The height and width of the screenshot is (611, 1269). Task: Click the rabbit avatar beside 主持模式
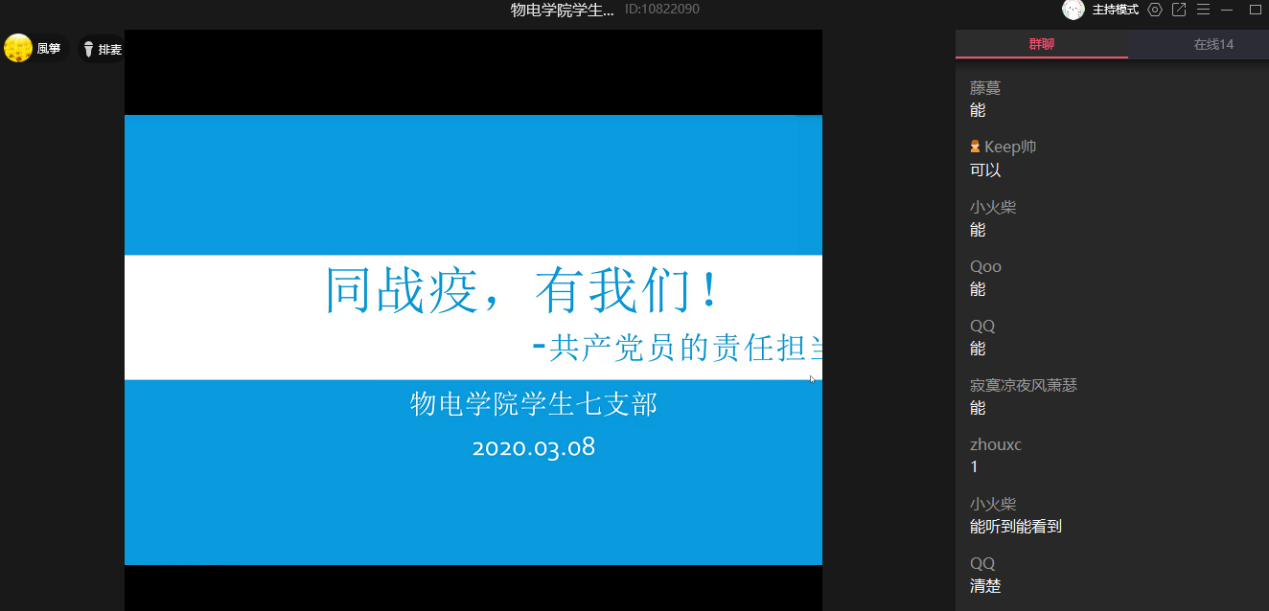[x=1073, y=10]
